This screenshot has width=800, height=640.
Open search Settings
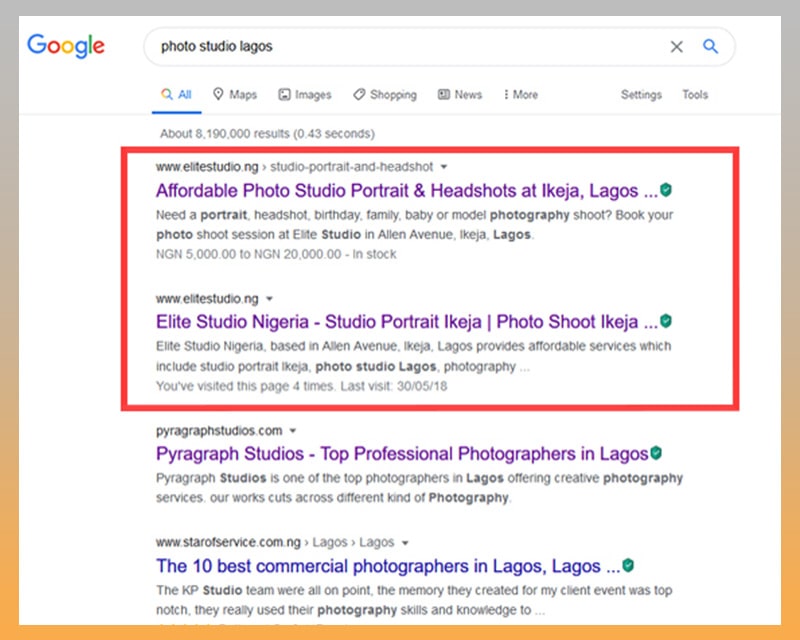pyautogui.click(x=641, y=94)
